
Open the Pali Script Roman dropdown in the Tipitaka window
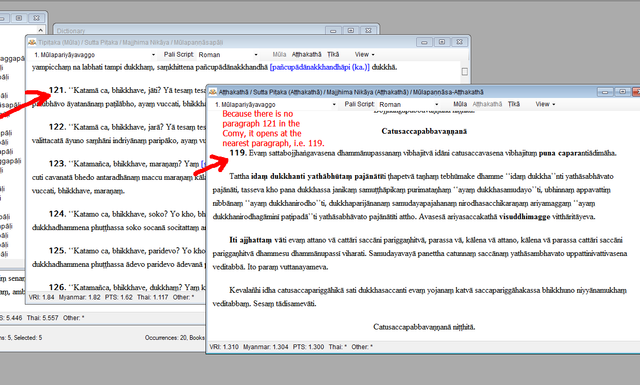click(228, 55)
